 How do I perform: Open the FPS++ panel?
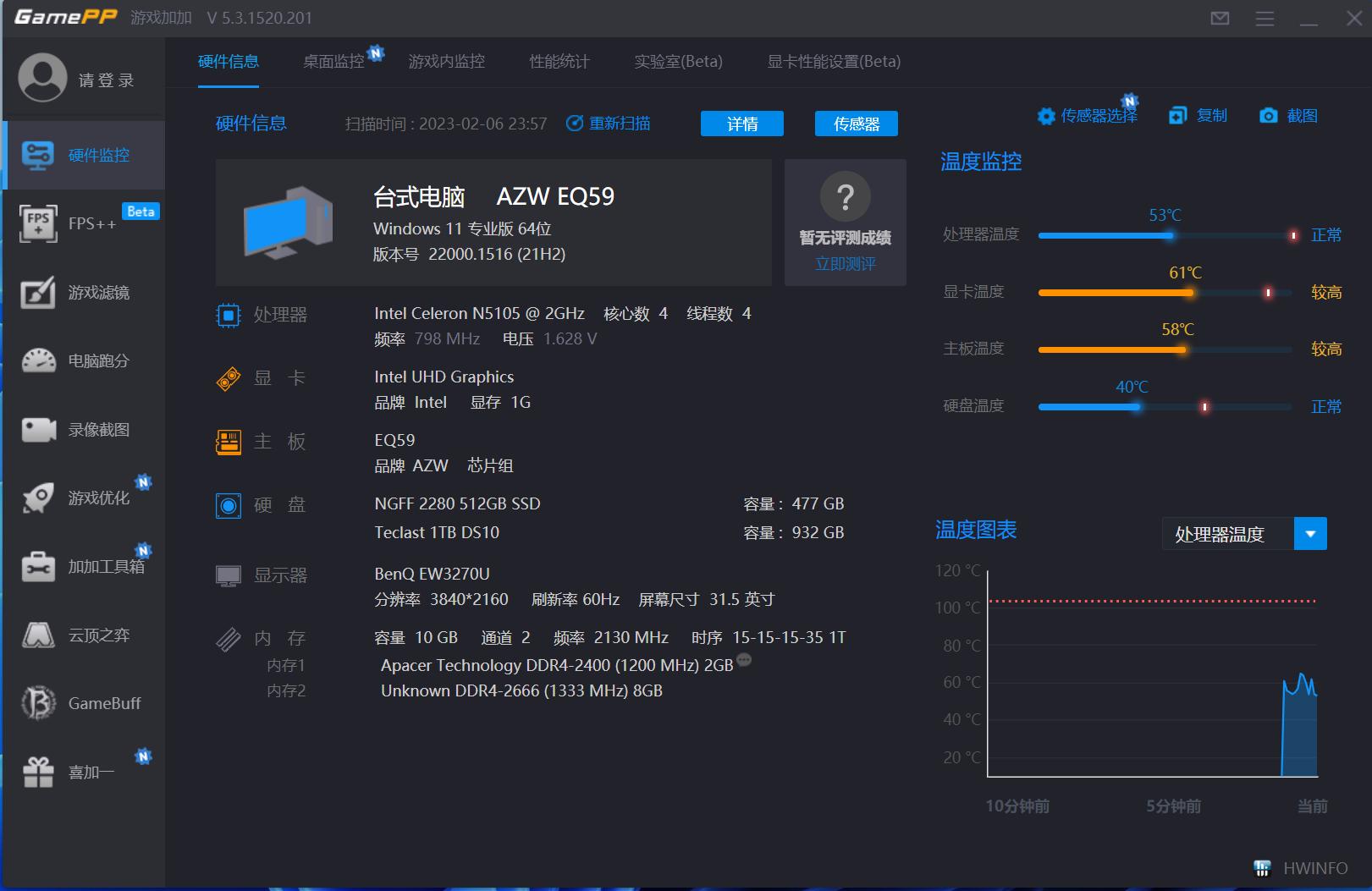(85, 223)
